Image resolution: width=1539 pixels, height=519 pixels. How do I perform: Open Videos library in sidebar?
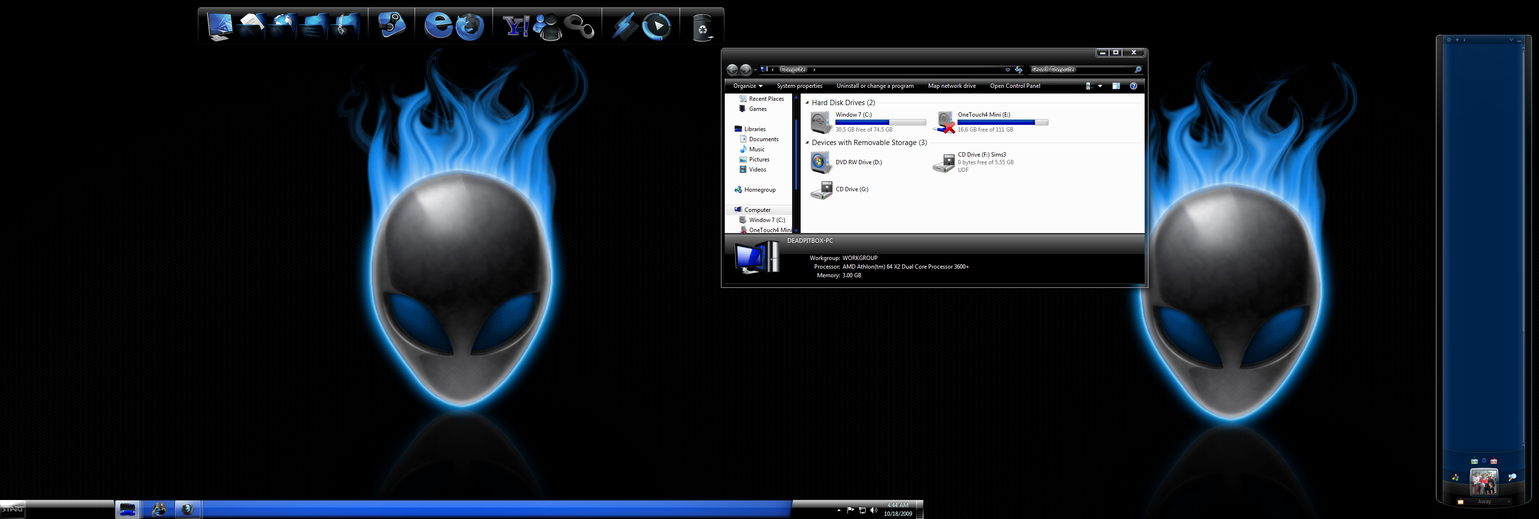752,169
